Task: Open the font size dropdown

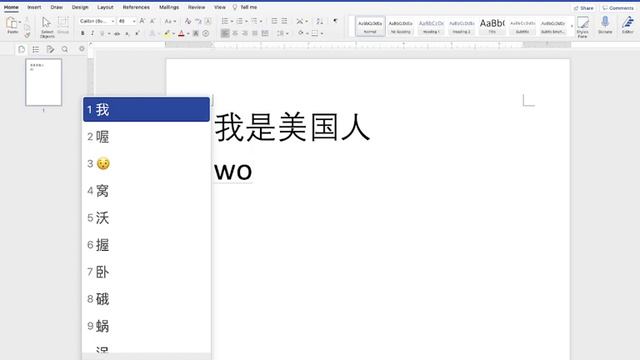Action: 134,21
